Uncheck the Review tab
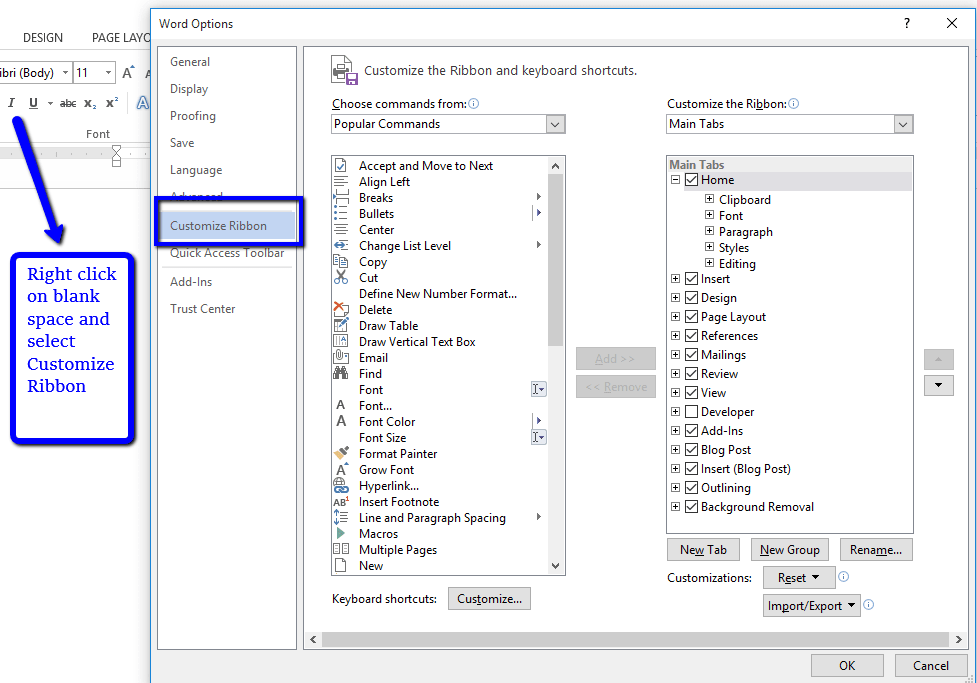 coord(691,373)
